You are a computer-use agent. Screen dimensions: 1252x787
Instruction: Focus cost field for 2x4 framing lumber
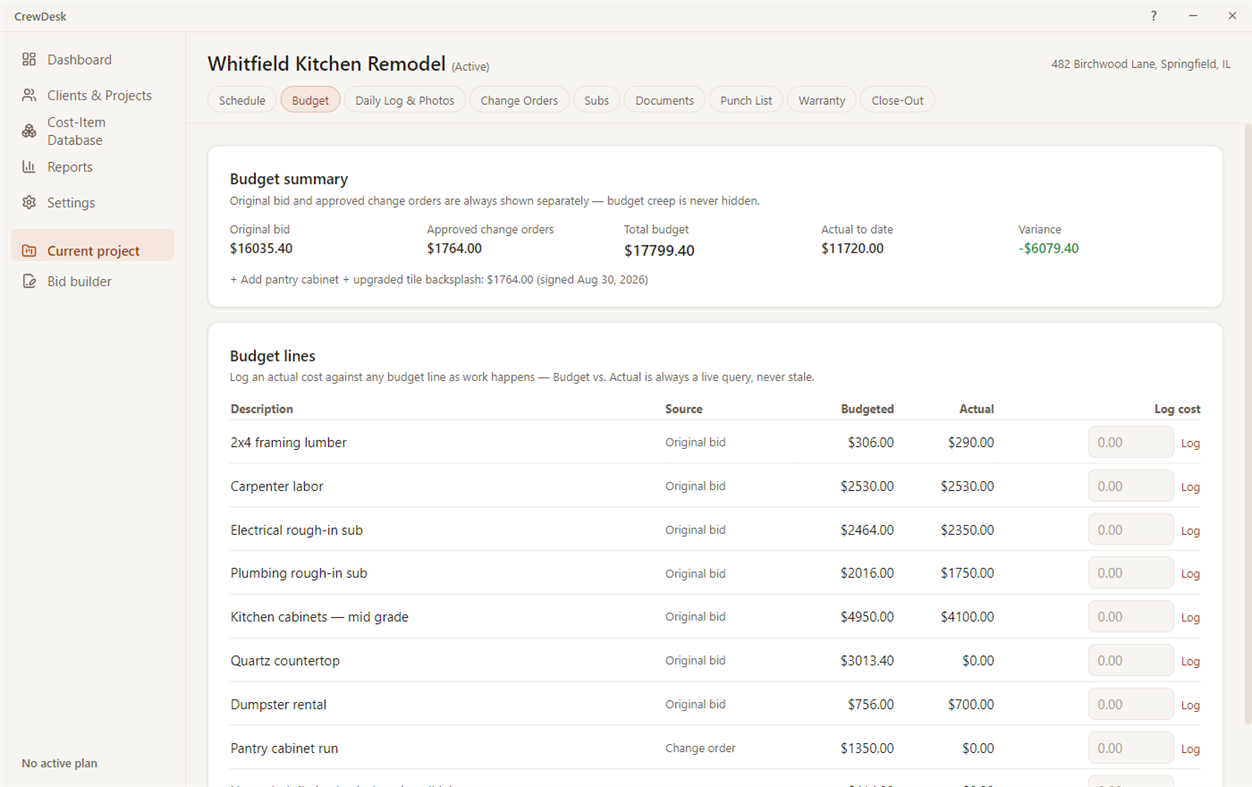[x=1131, y=442]
